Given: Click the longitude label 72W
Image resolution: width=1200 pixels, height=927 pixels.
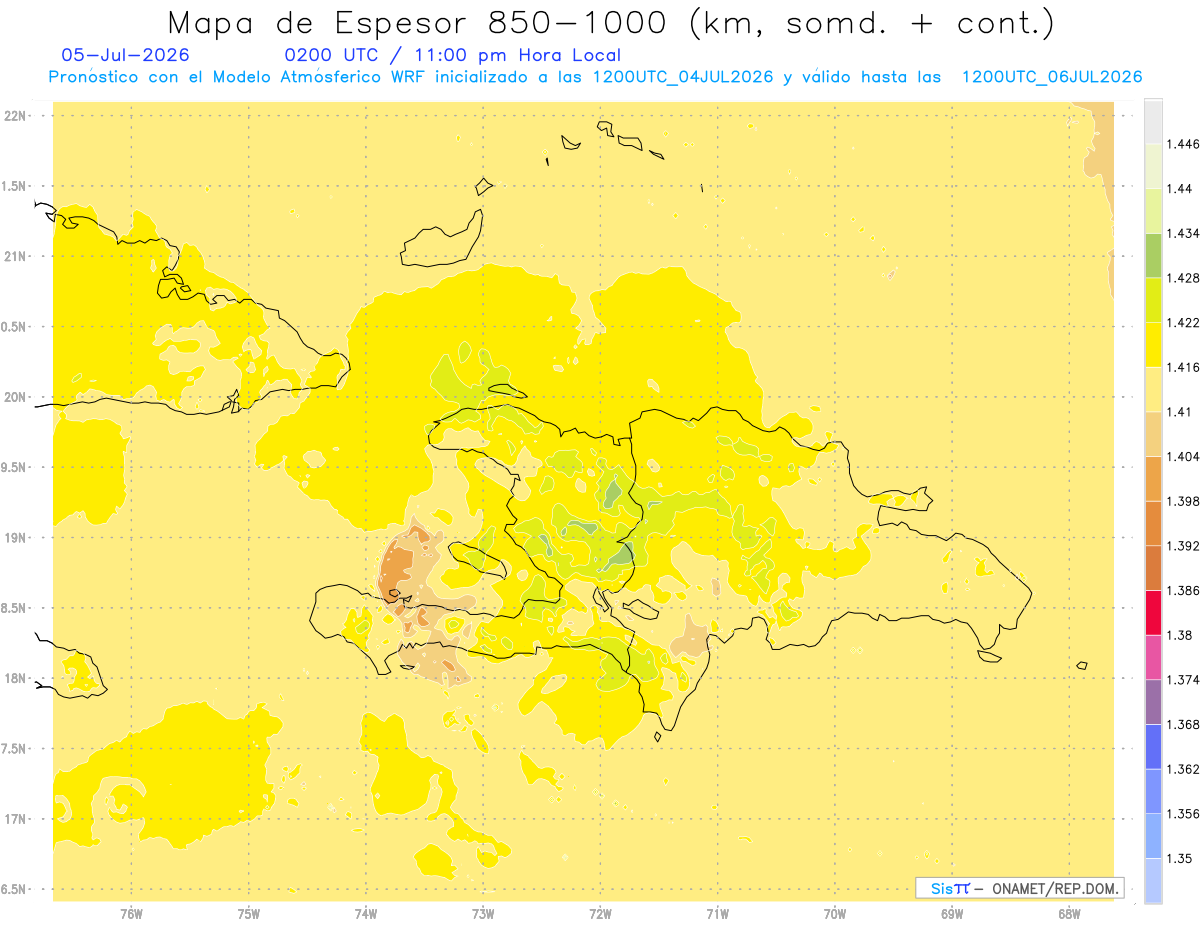Looking at the screenshot, I should point(600,913).
